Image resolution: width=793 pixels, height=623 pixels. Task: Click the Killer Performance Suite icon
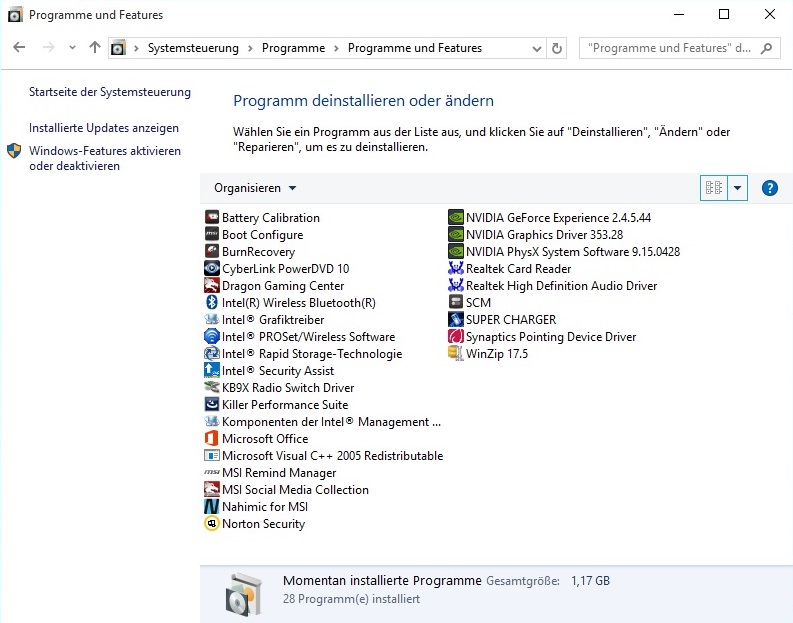click(211, 405)
